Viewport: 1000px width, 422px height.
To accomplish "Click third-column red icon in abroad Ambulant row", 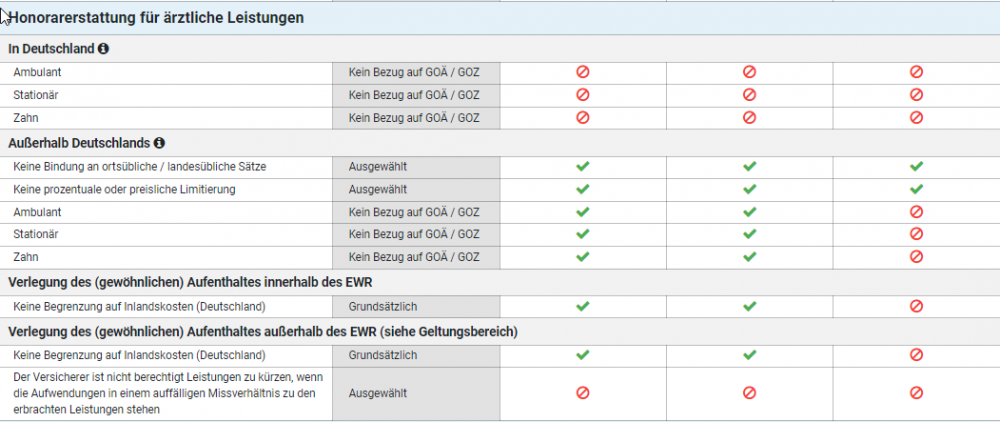I will (916, 211).
